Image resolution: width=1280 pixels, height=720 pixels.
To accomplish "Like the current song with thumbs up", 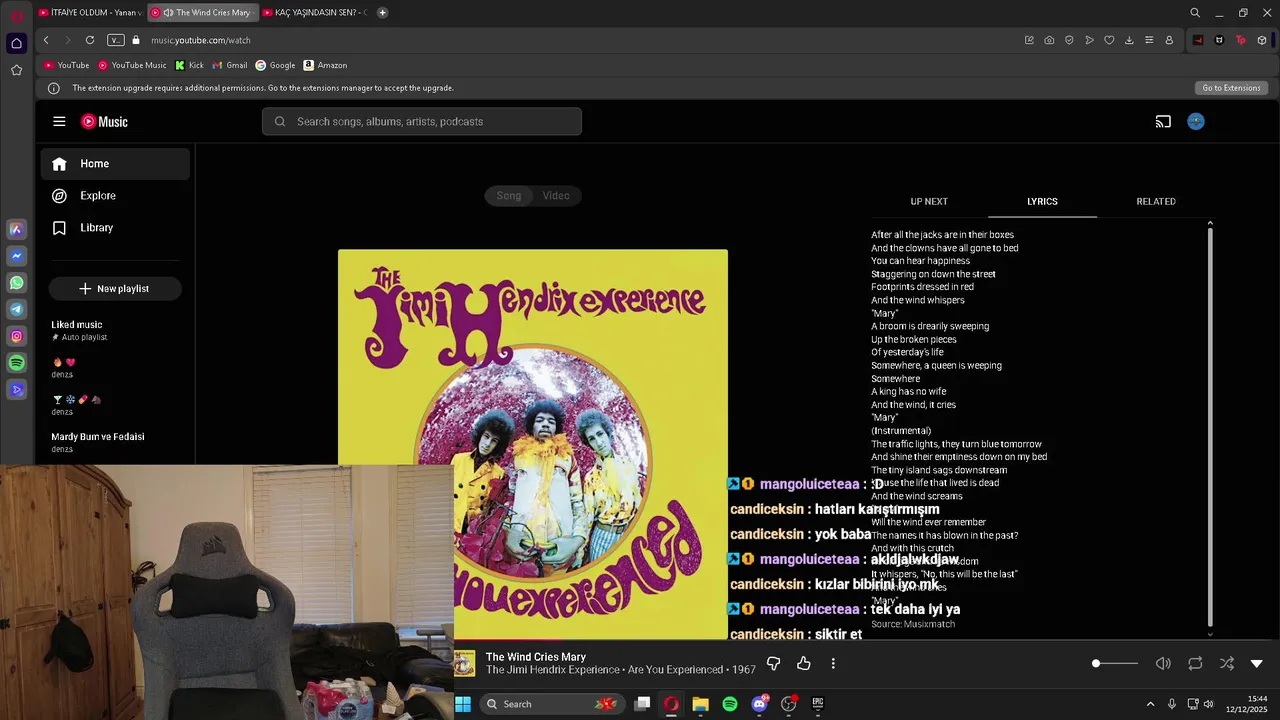I will point(803,663).
